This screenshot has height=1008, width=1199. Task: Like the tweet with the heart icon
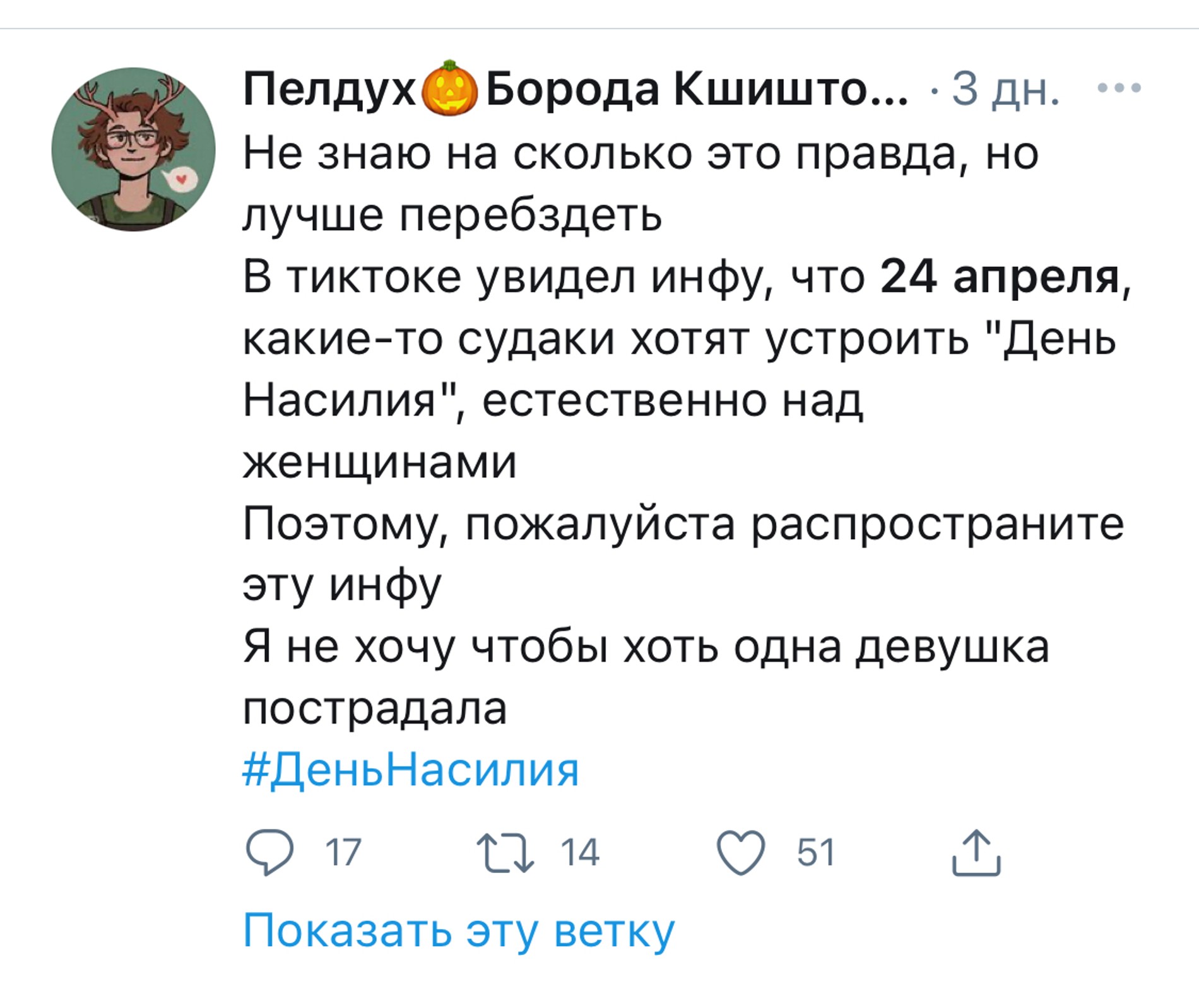click(741, 853)
